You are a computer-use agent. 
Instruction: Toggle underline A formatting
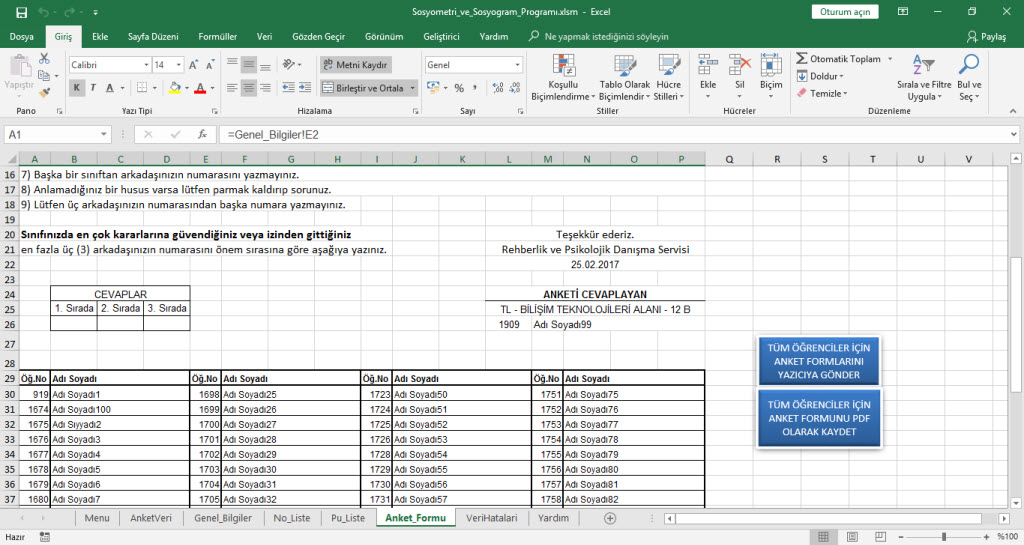point(110,87)
